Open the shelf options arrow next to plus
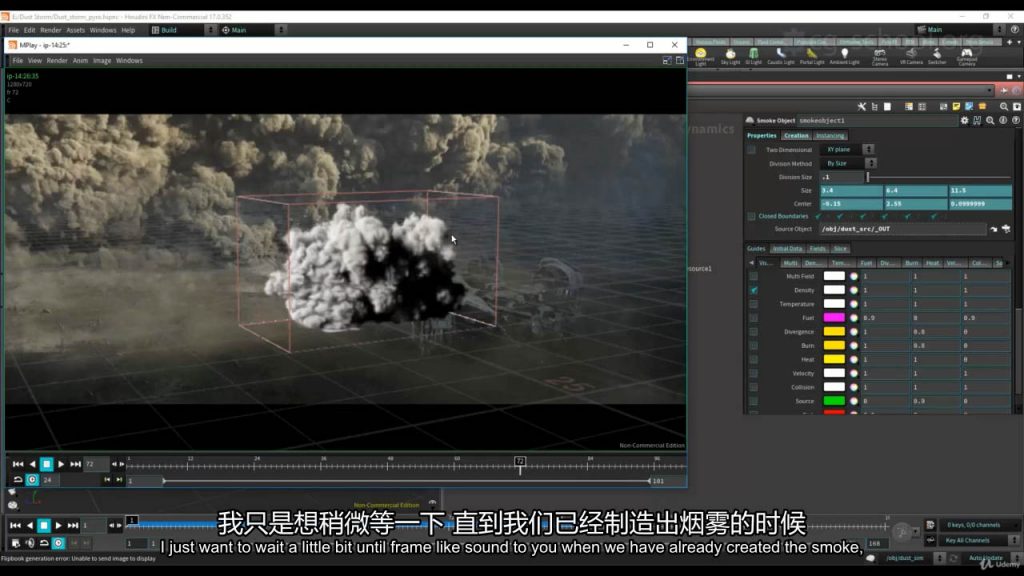The image size is (1024, 576). [1017, 42]
